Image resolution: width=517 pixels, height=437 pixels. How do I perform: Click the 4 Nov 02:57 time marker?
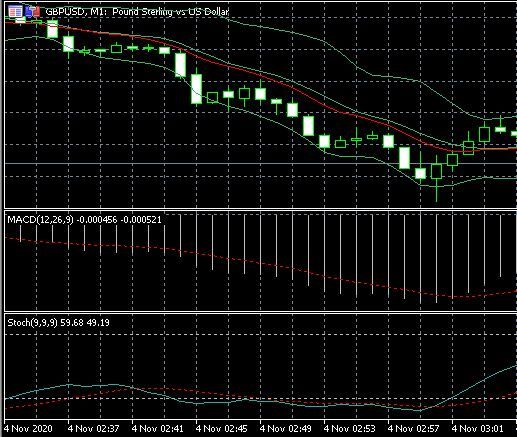tap(413, 428)
